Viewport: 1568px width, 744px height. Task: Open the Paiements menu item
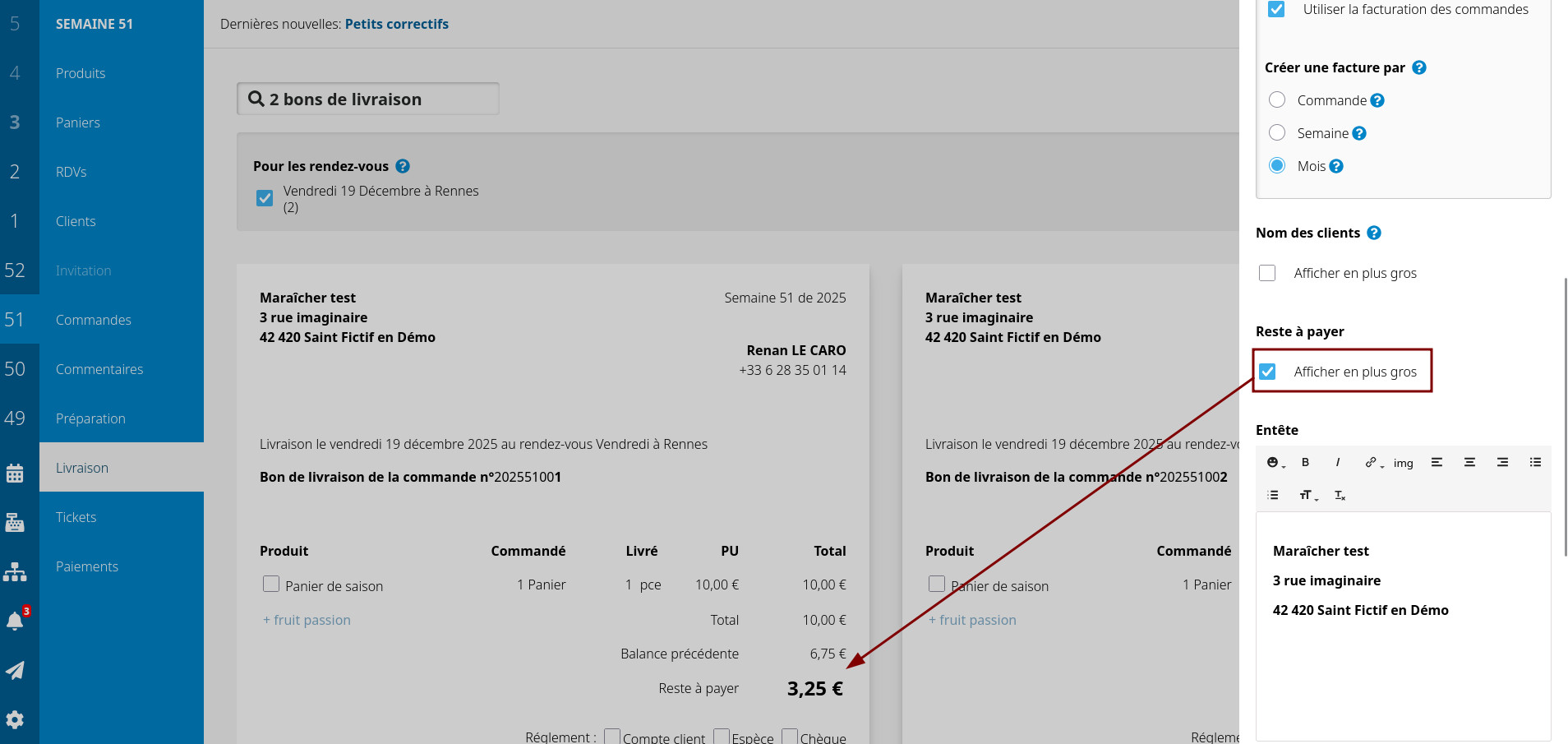tap(87, 566)
